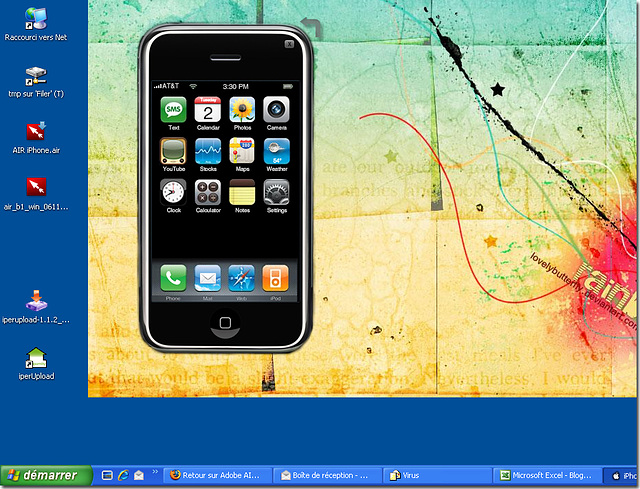Click the AT&T carrier label

tap(170, 86)
